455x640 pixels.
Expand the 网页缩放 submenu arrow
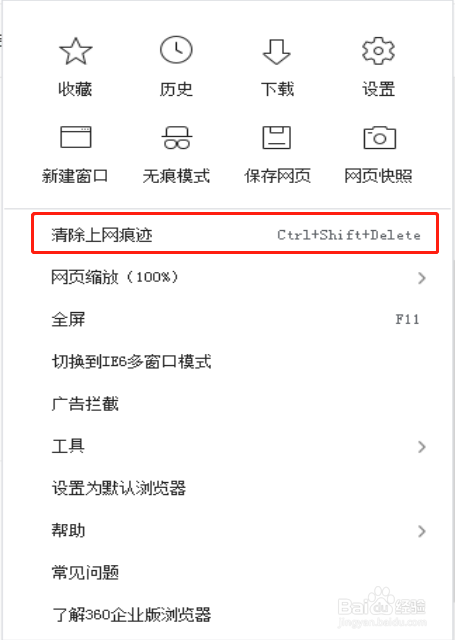click(422, 278)
